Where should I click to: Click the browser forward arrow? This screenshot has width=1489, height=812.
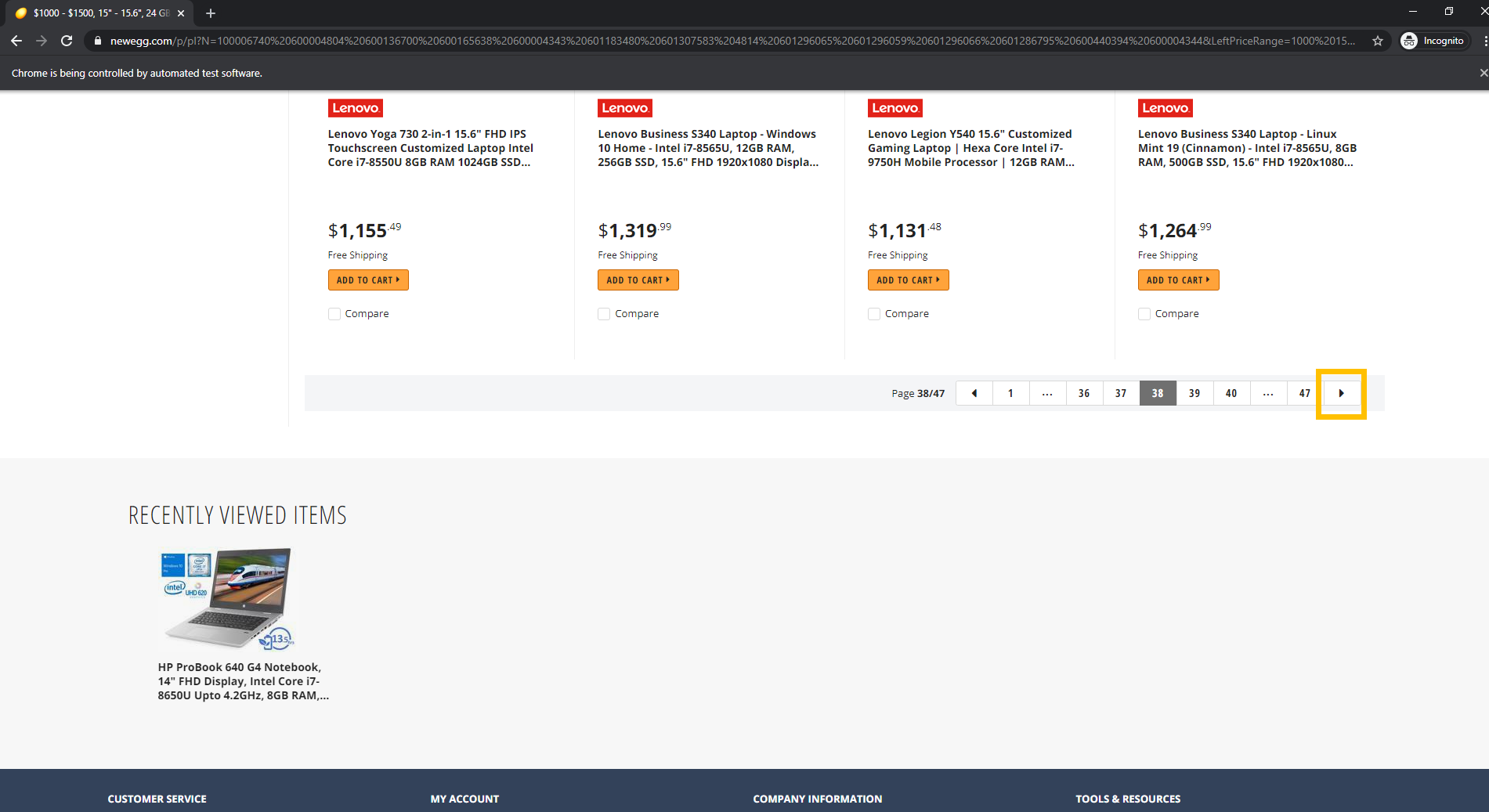pyautogui.click(x=42, y=41)
